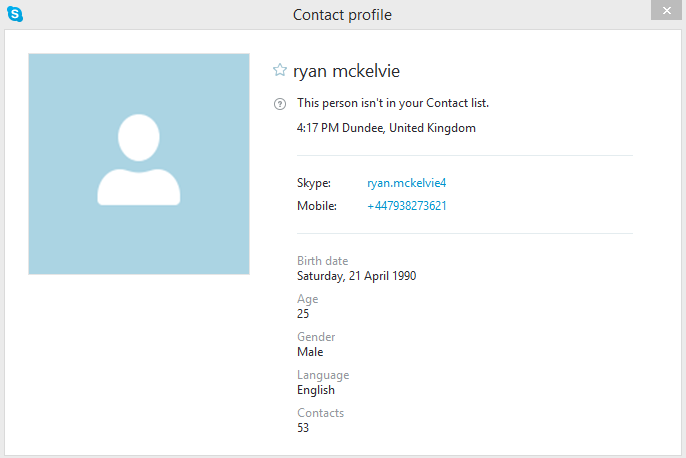The height and width of the screenshot is (458, 686).
Task: Click the blank profile avatar picture
Action: 139,164
